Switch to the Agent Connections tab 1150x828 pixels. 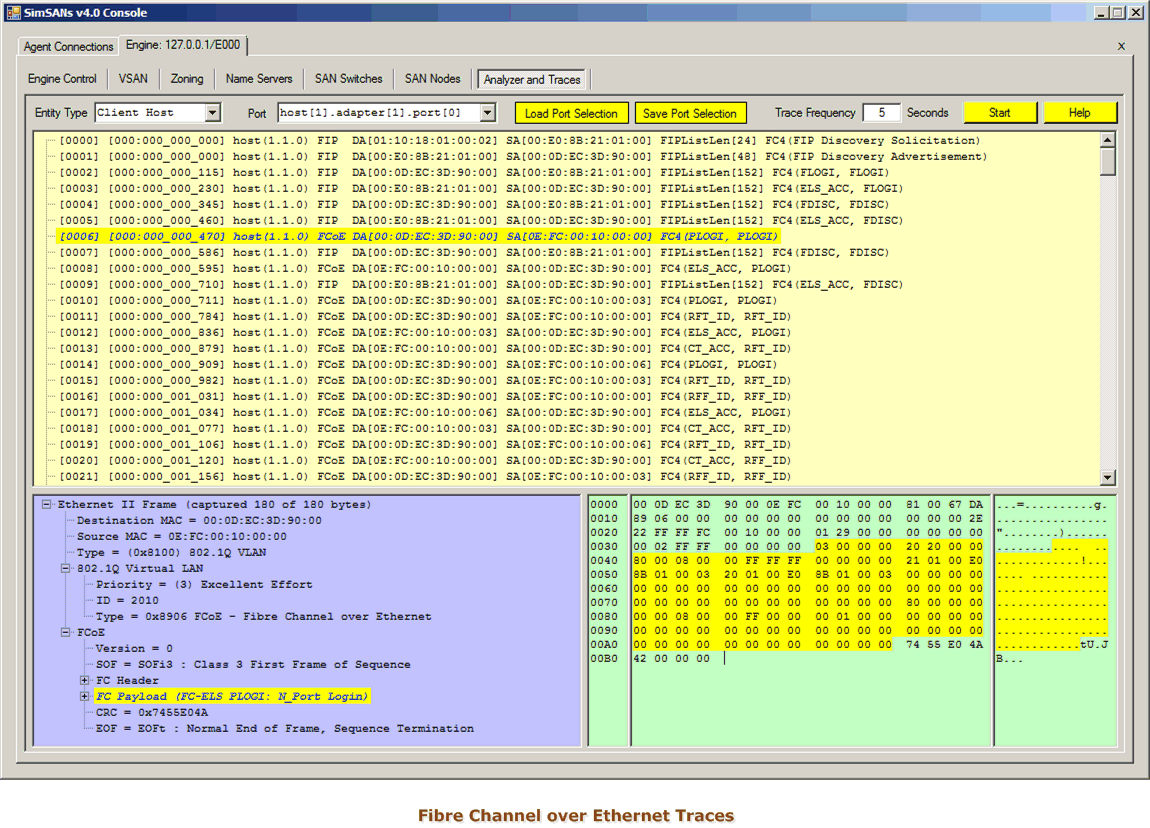click(69, 47)
